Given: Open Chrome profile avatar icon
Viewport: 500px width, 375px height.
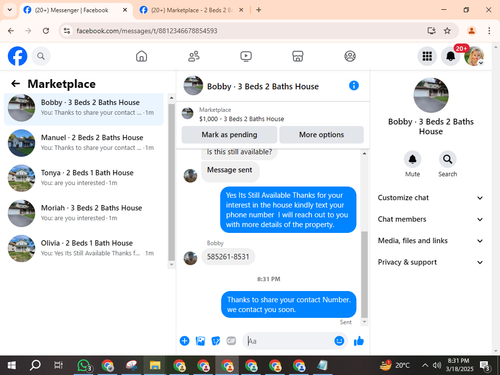Looking at the screenshot, I should [471, 31].
